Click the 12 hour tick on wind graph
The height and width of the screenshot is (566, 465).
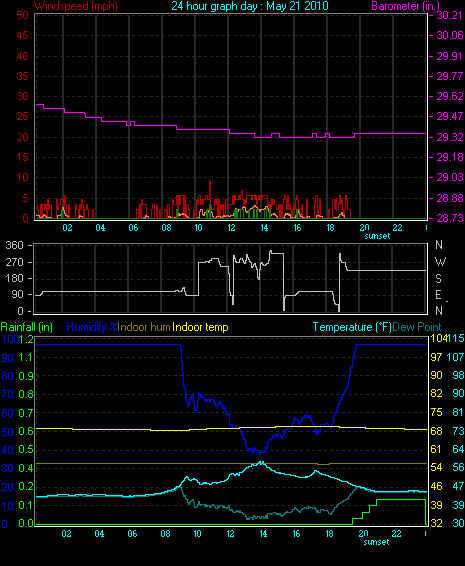click(x=231, y=228)
